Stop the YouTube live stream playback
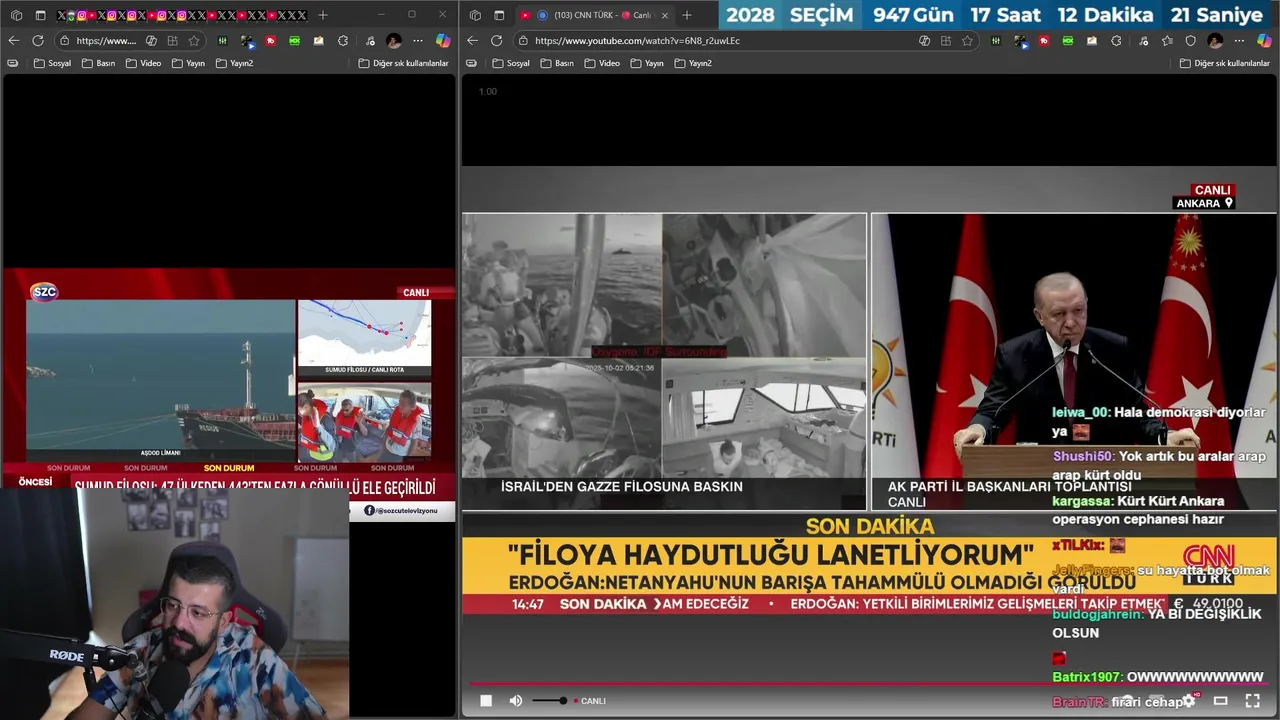This screenshot has width=1280, height=720. [x=486, y=701]
